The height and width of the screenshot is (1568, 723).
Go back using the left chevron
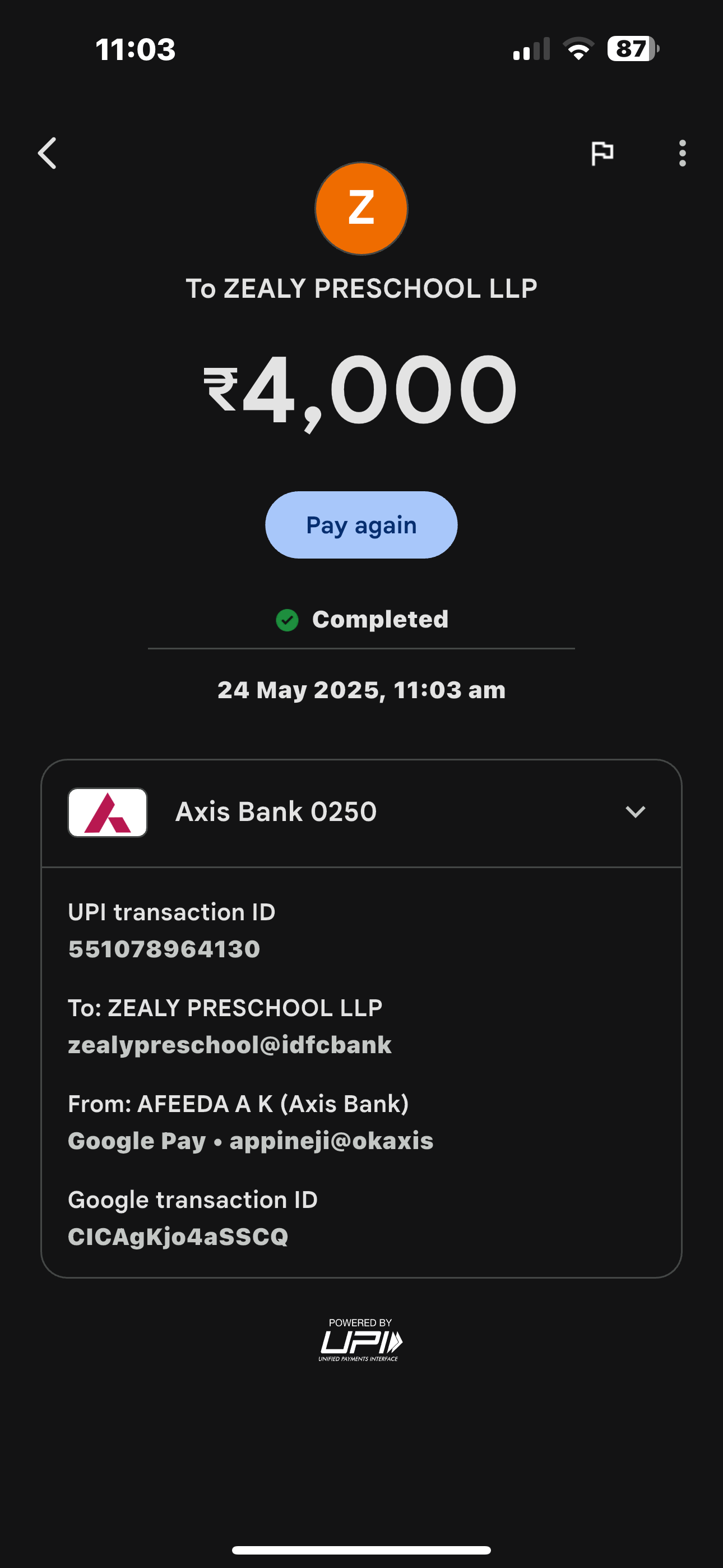coord(48,153)
